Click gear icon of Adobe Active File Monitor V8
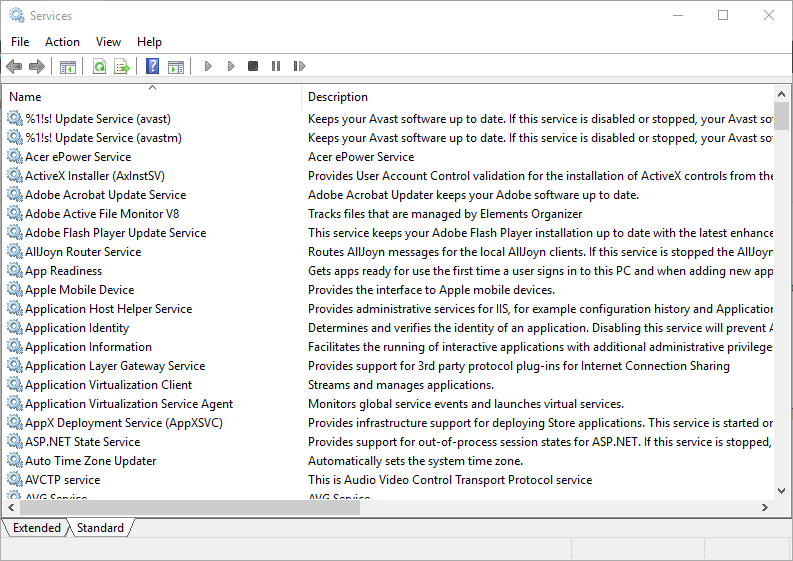 click(x=15, y=214)
